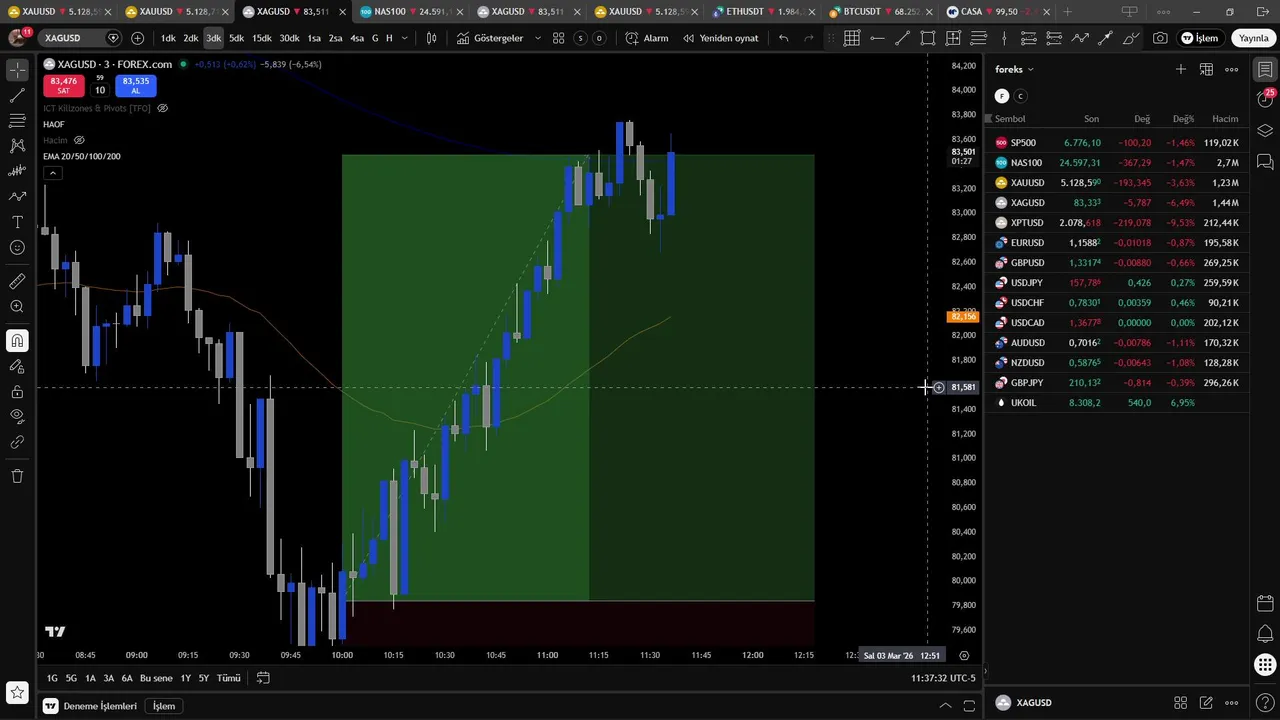Select the brush drawing tool
The width and height of the screenshot is (1280, 720).
pyautogui.click(x=17, y=197)
